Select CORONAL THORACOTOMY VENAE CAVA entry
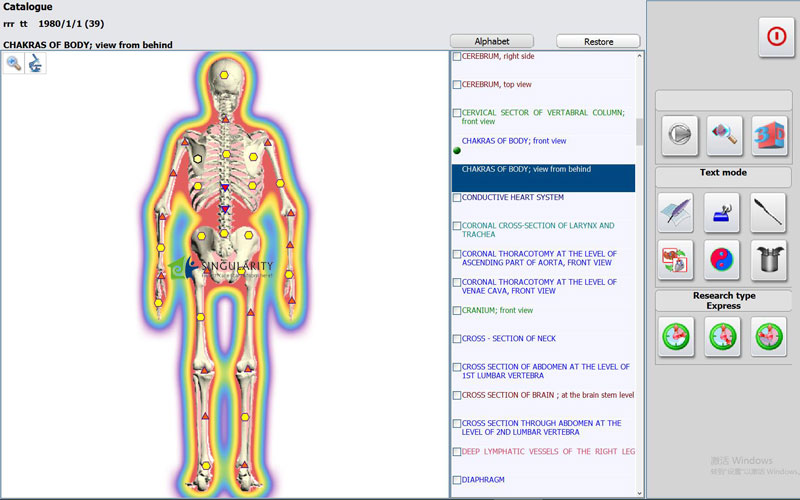 (x=539, y=286)
